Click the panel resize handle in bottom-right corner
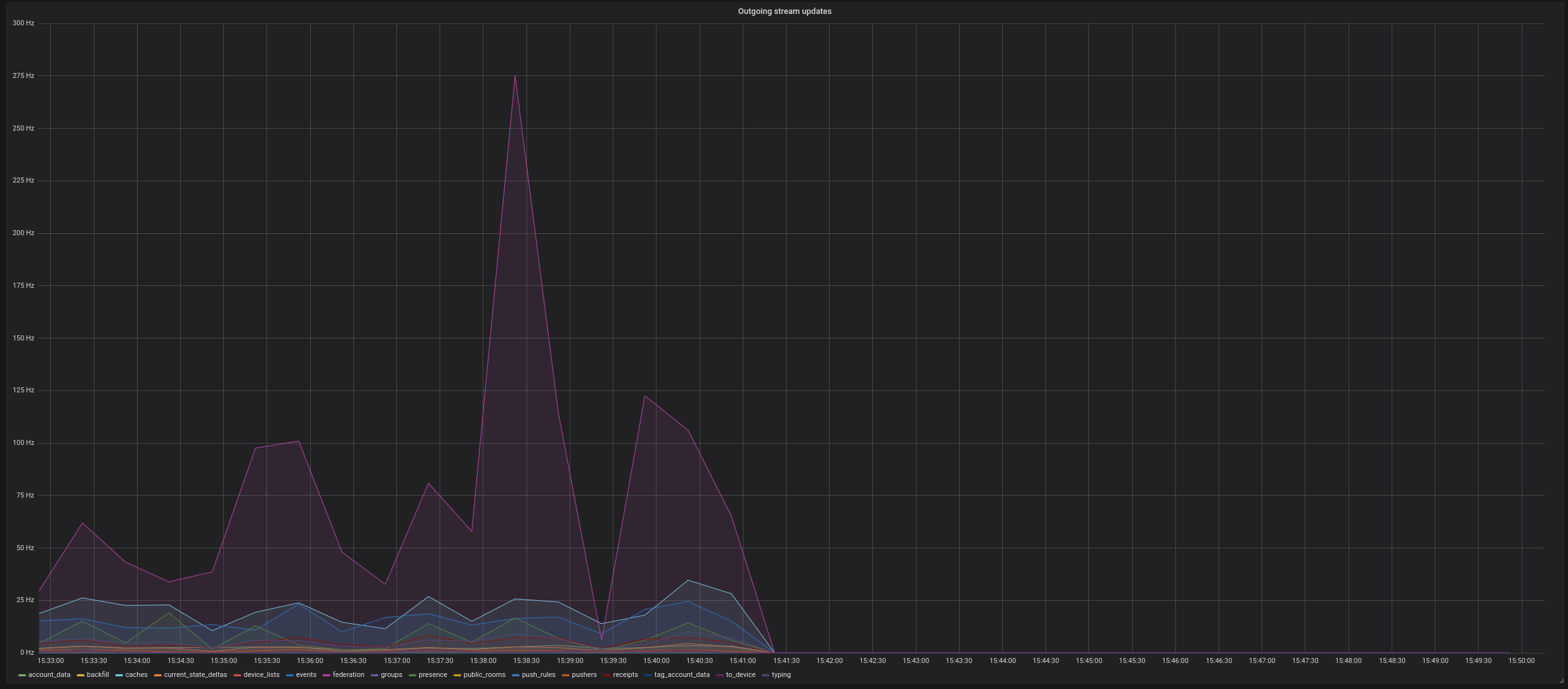 (1561, 681)
